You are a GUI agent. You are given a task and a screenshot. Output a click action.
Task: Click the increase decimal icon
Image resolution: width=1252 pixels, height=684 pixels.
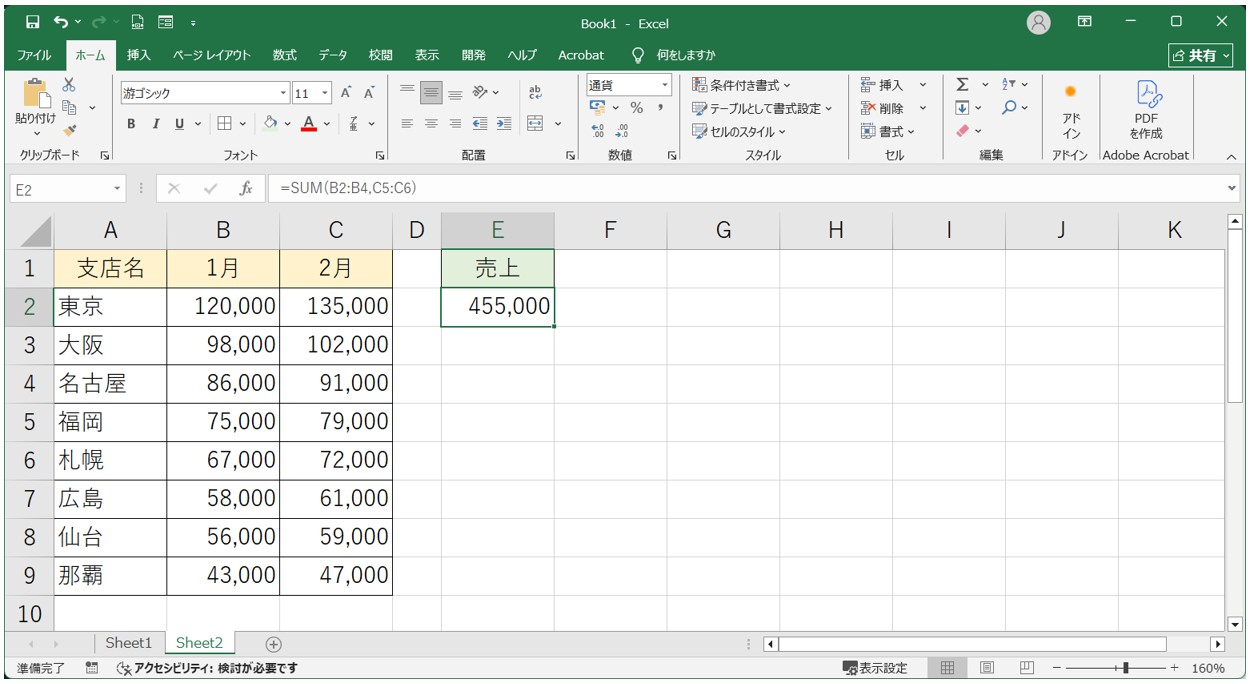tap(599, 131)
